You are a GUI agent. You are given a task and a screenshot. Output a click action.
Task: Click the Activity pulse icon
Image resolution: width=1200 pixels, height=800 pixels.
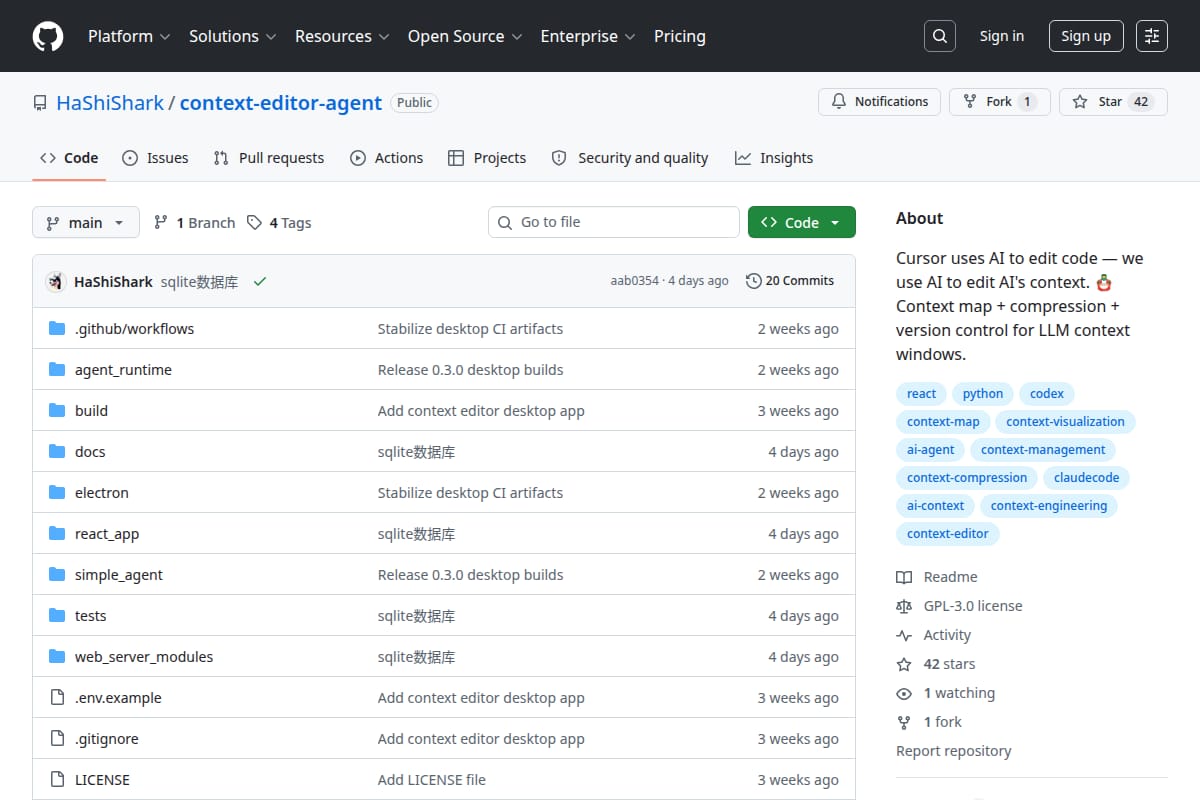pyautogui.click(x=904, y=635)
